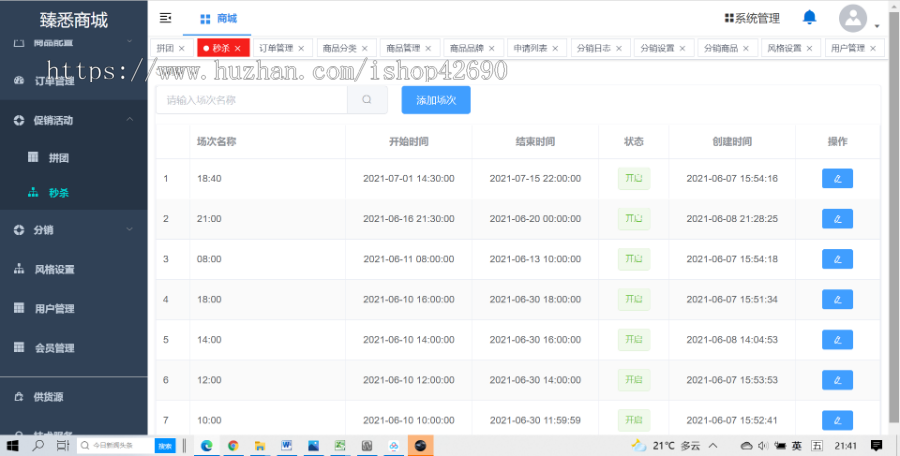Switch to the 订单管理 tab
The image size is (900, 456).
276,48
